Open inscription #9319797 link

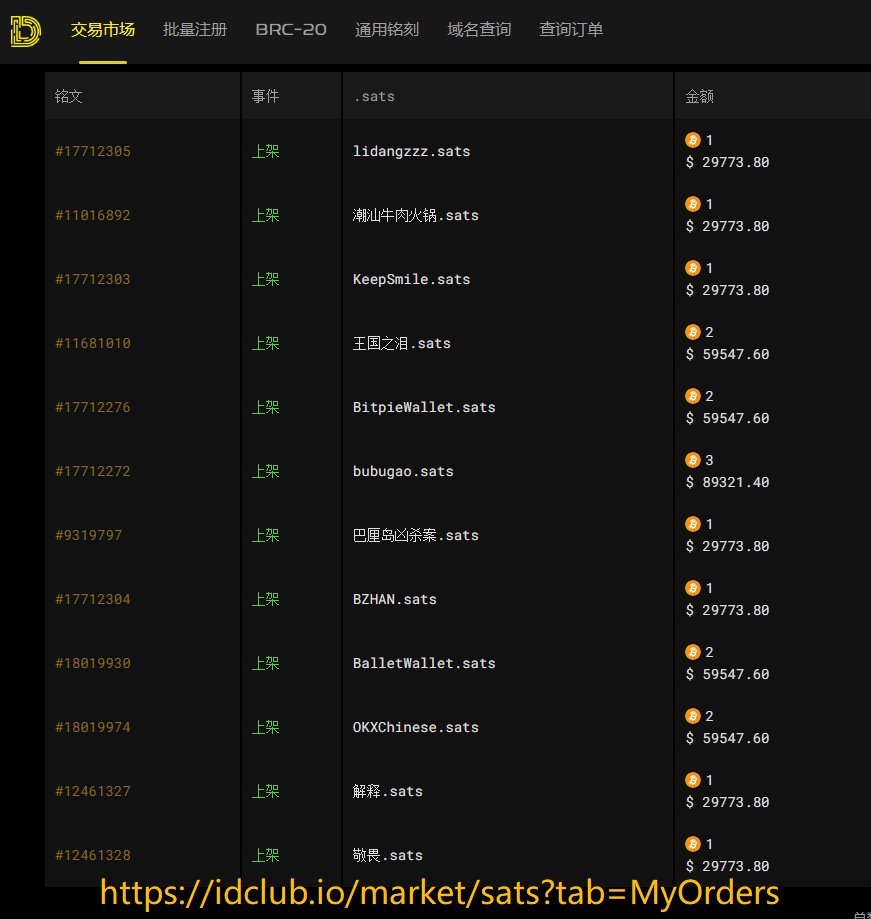click(89, 535)
